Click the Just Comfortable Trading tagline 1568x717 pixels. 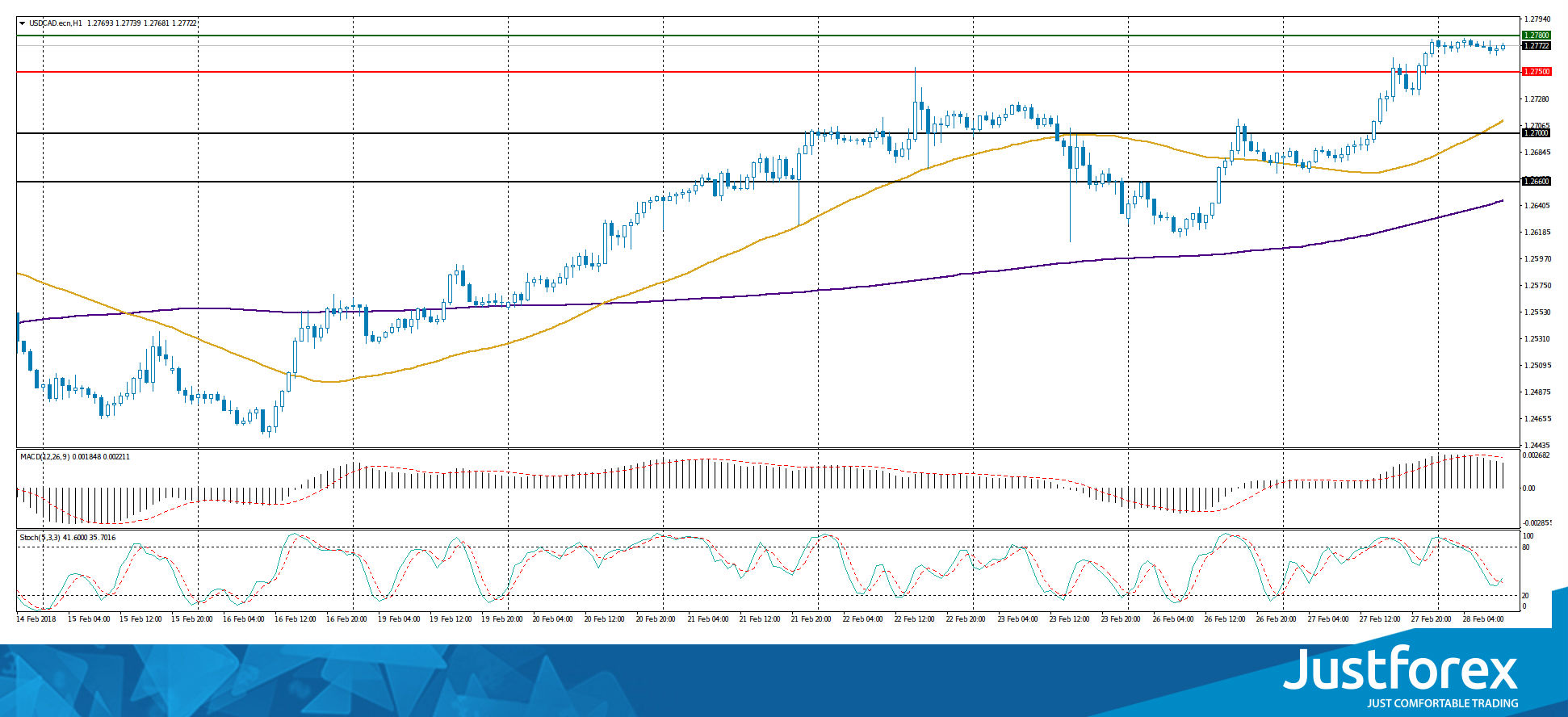pyautogui.click(x=1442, y=703)
